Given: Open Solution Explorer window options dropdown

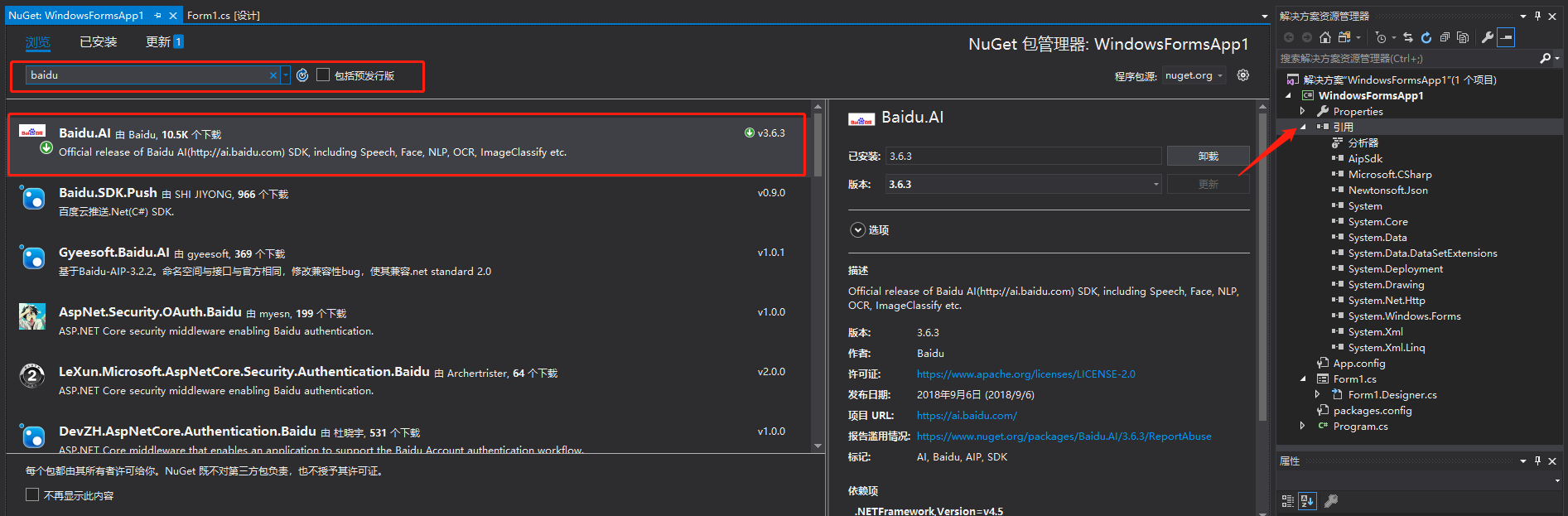Looking at the screenshot, I should coord(1522,16).
